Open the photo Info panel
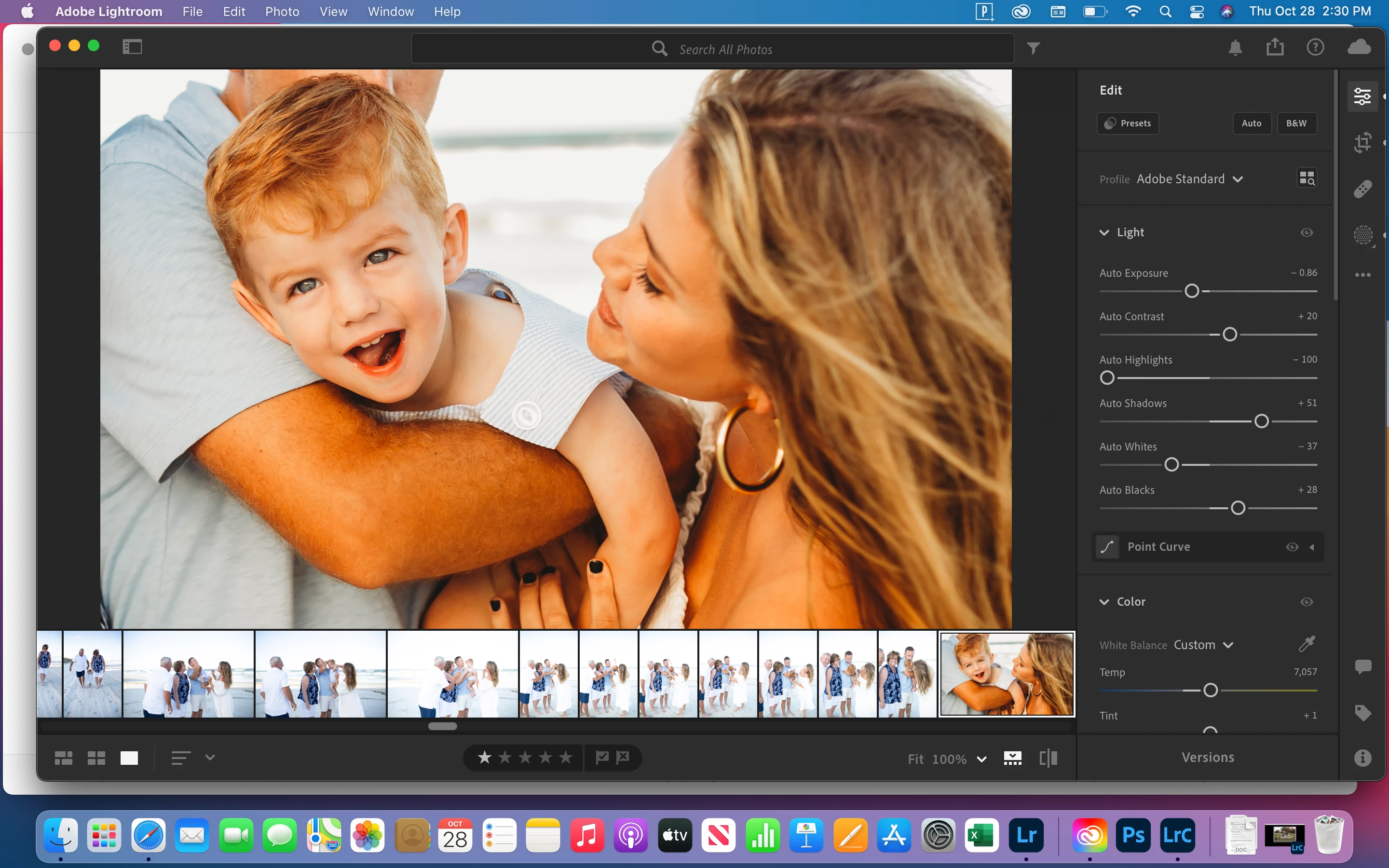This screenshot has height=868, width=1389. click(x=1362, y=758)
